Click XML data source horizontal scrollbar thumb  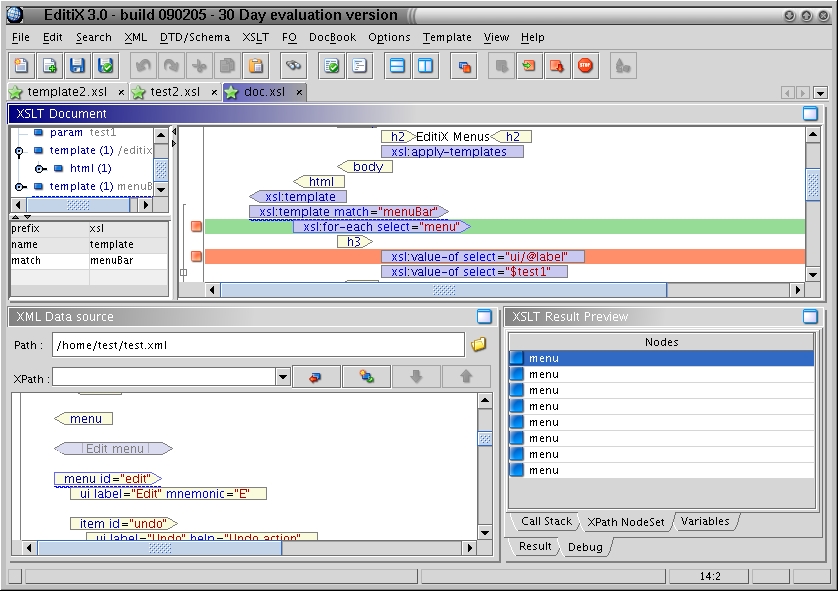click(160, 548)
